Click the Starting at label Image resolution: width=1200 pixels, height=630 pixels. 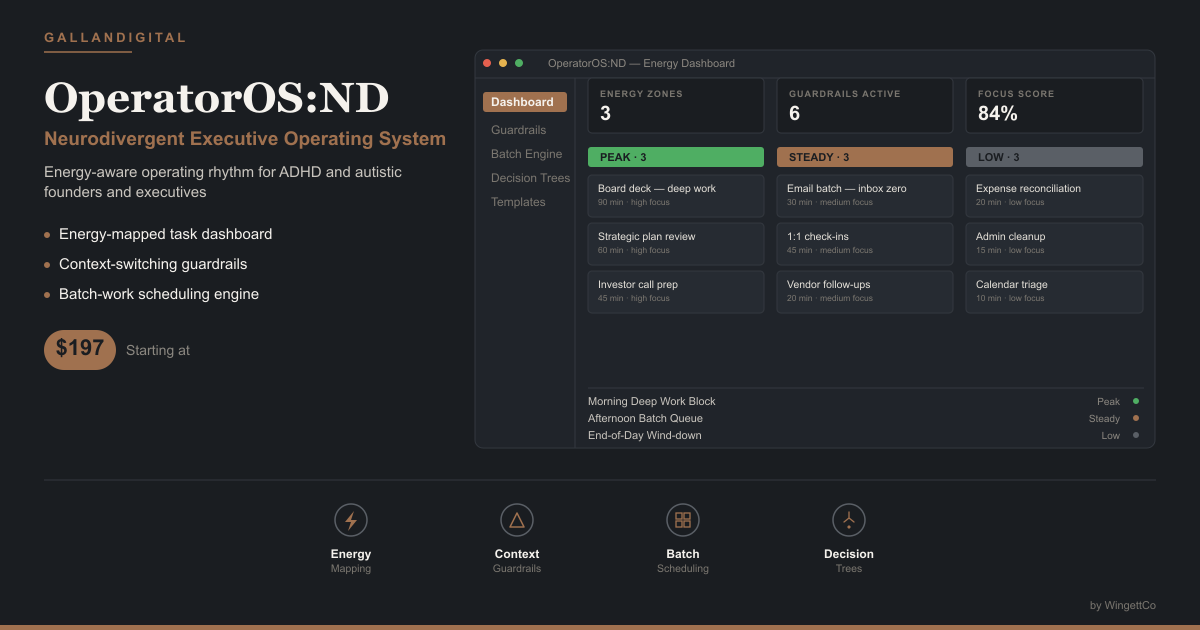click(x=158, y=351)
